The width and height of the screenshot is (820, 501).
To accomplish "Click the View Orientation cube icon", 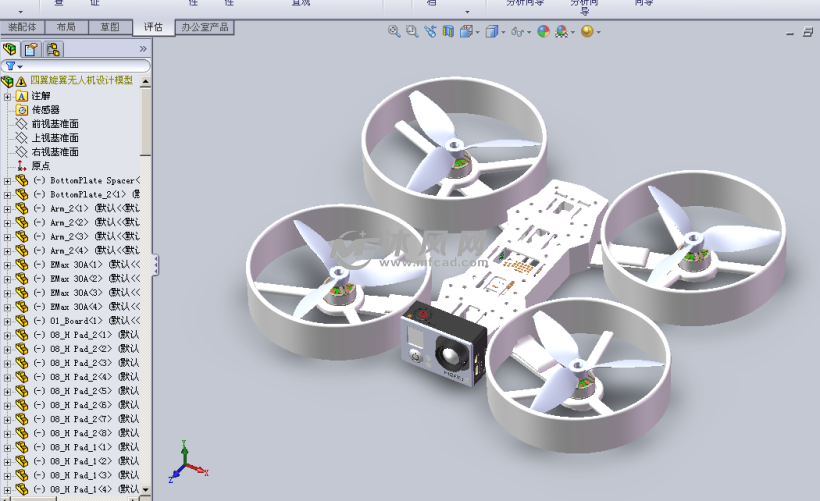I will pos(466,31).
